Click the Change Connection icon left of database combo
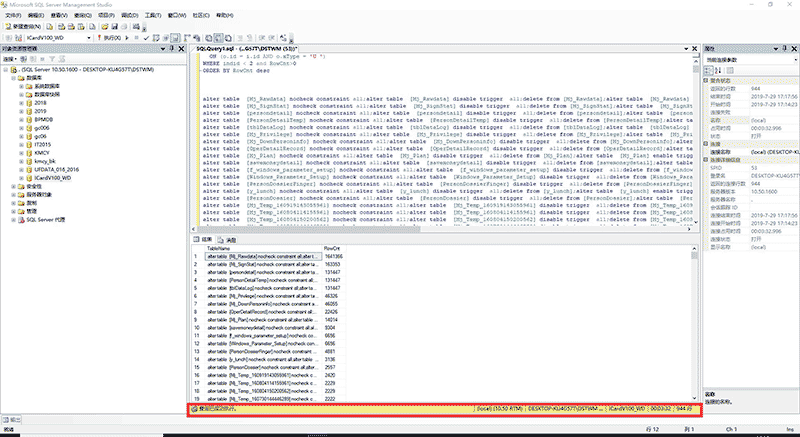Image resolution: width=800 pixels, height=437 pixels. tap(18, 38)
